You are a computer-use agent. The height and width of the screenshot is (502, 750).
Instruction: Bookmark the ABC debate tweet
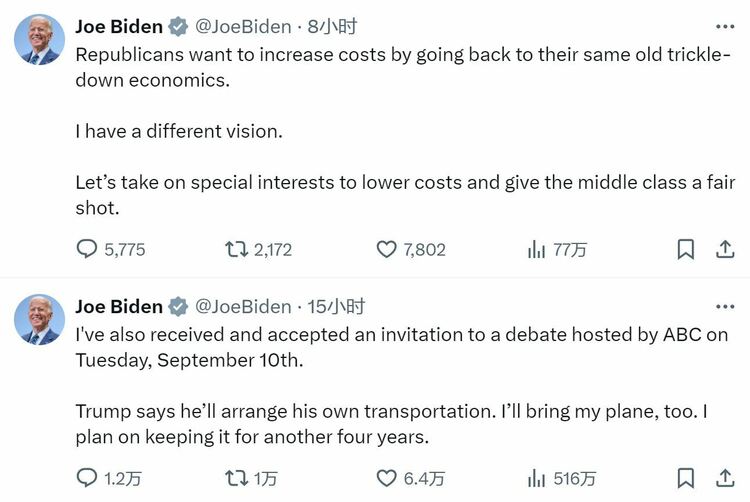(685, 478)
